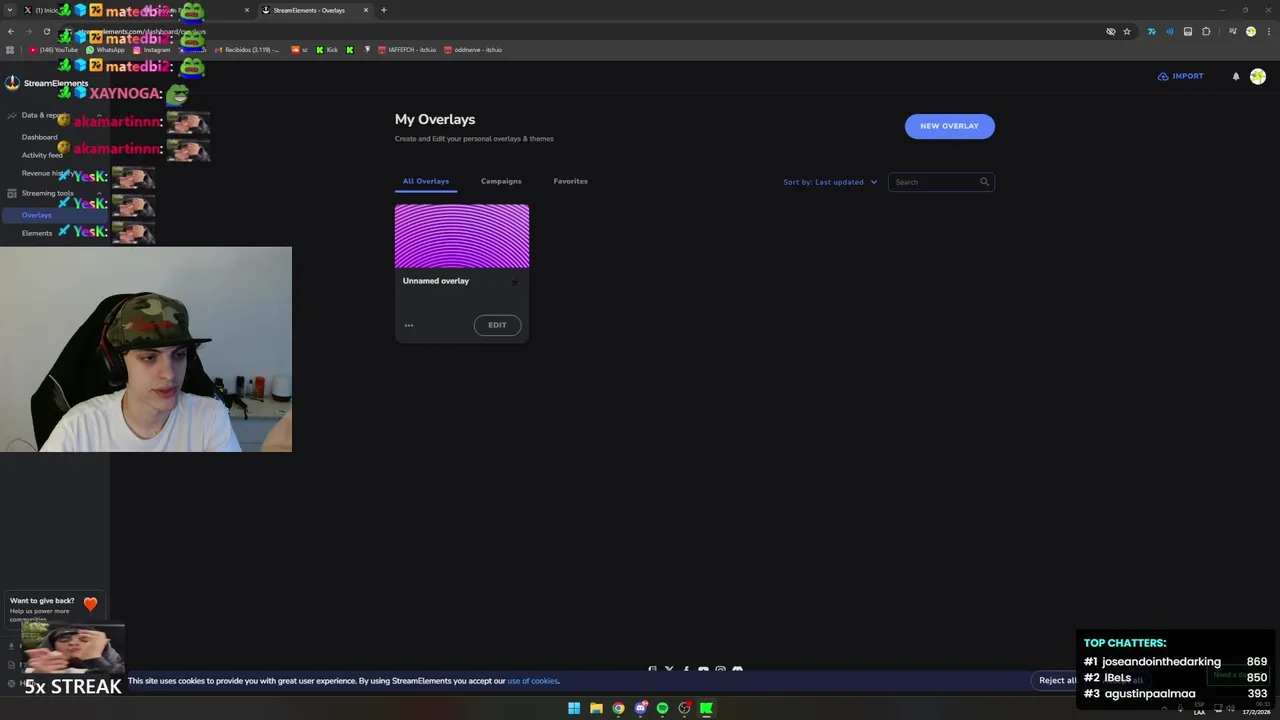Switch to the Favorites tab

coord(570,181)
